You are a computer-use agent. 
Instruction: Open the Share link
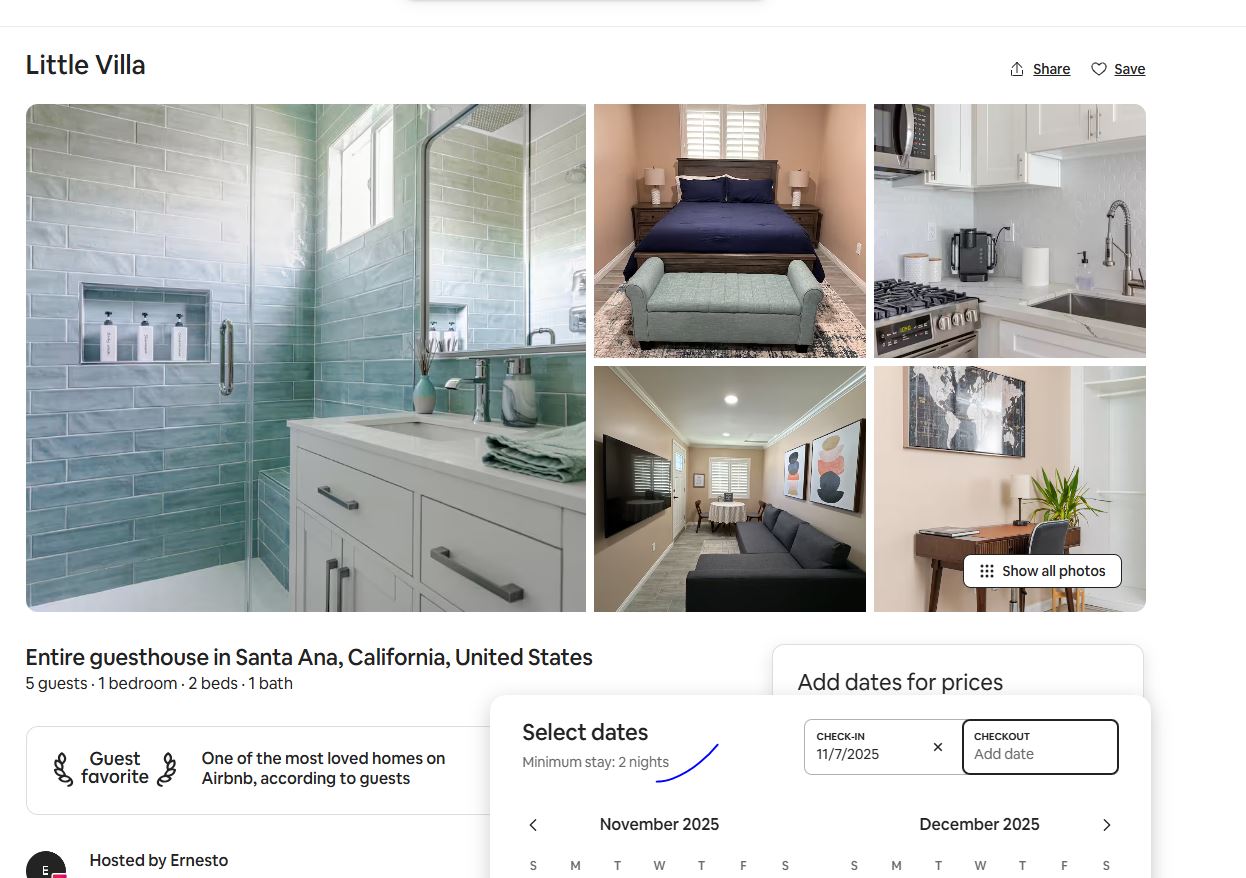pos(1051,69)
